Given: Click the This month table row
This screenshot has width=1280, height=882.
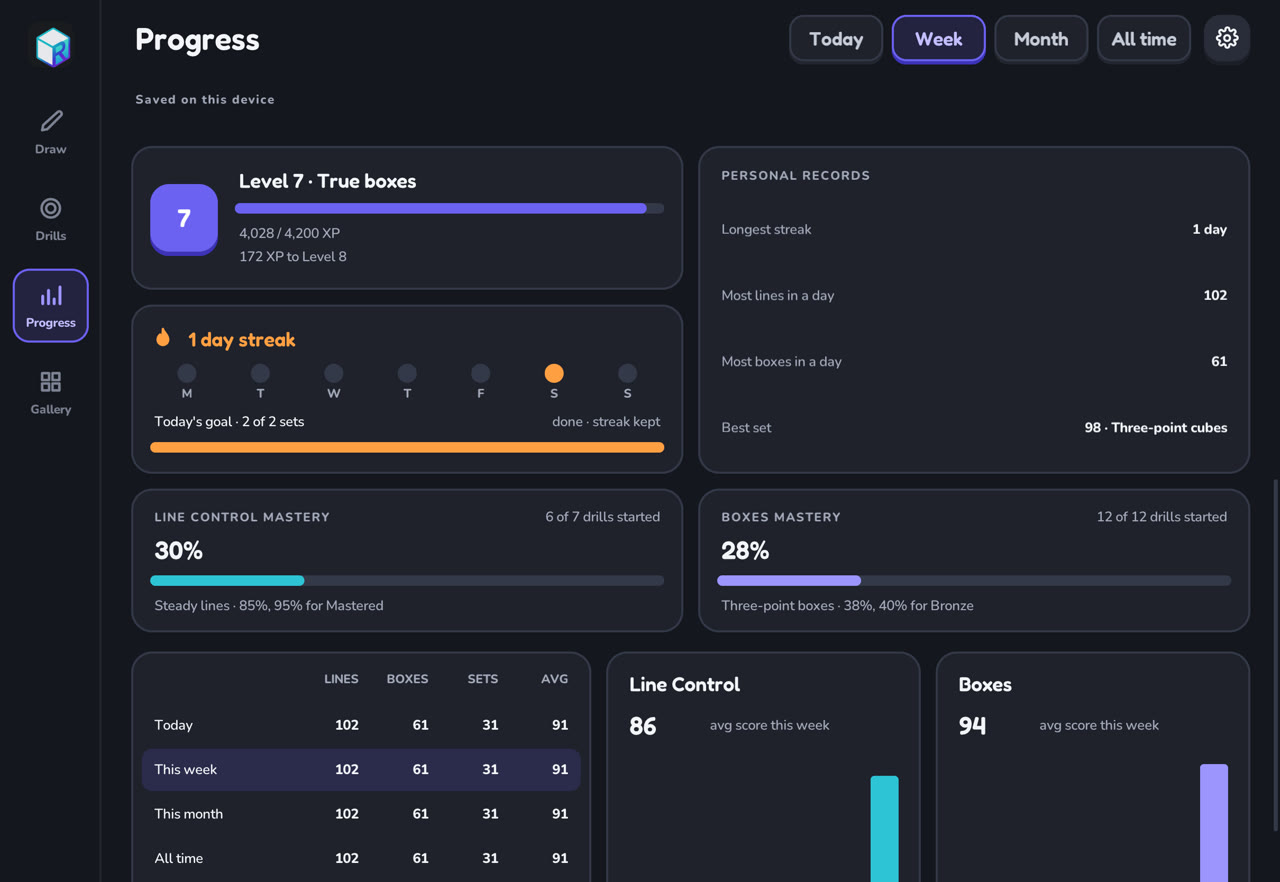Looking at the screenshot, I should coord(361,813).
